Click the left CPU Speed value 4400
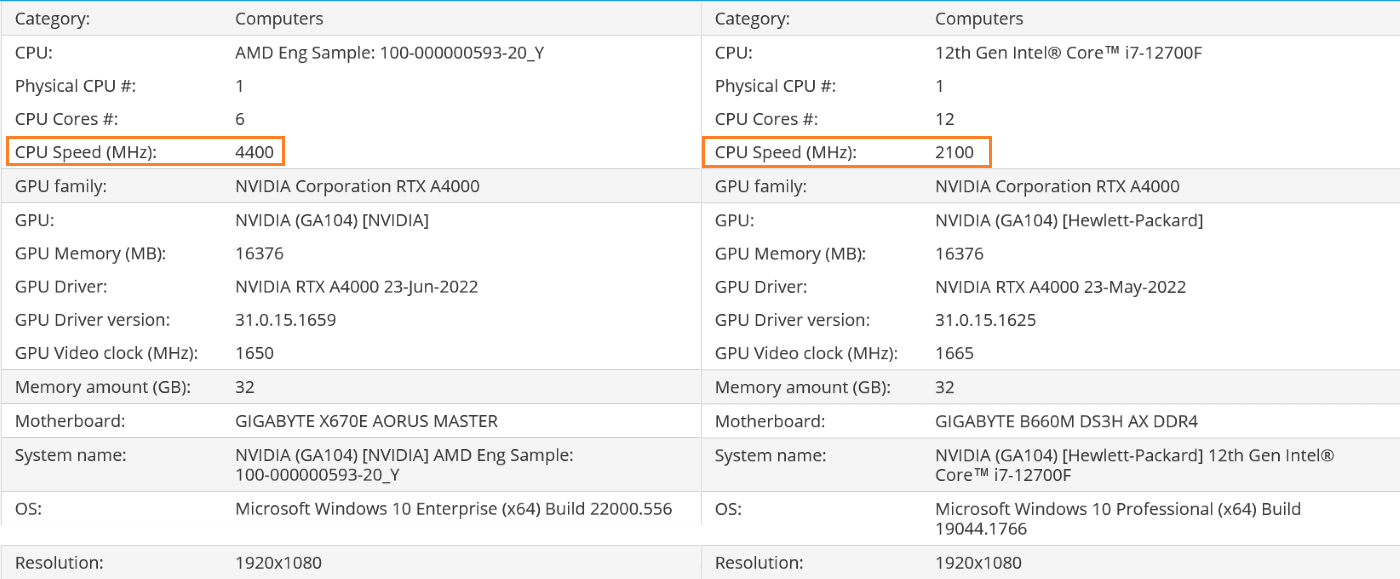The height and width of the screenshot is (579, 1400). coord(254,152)
